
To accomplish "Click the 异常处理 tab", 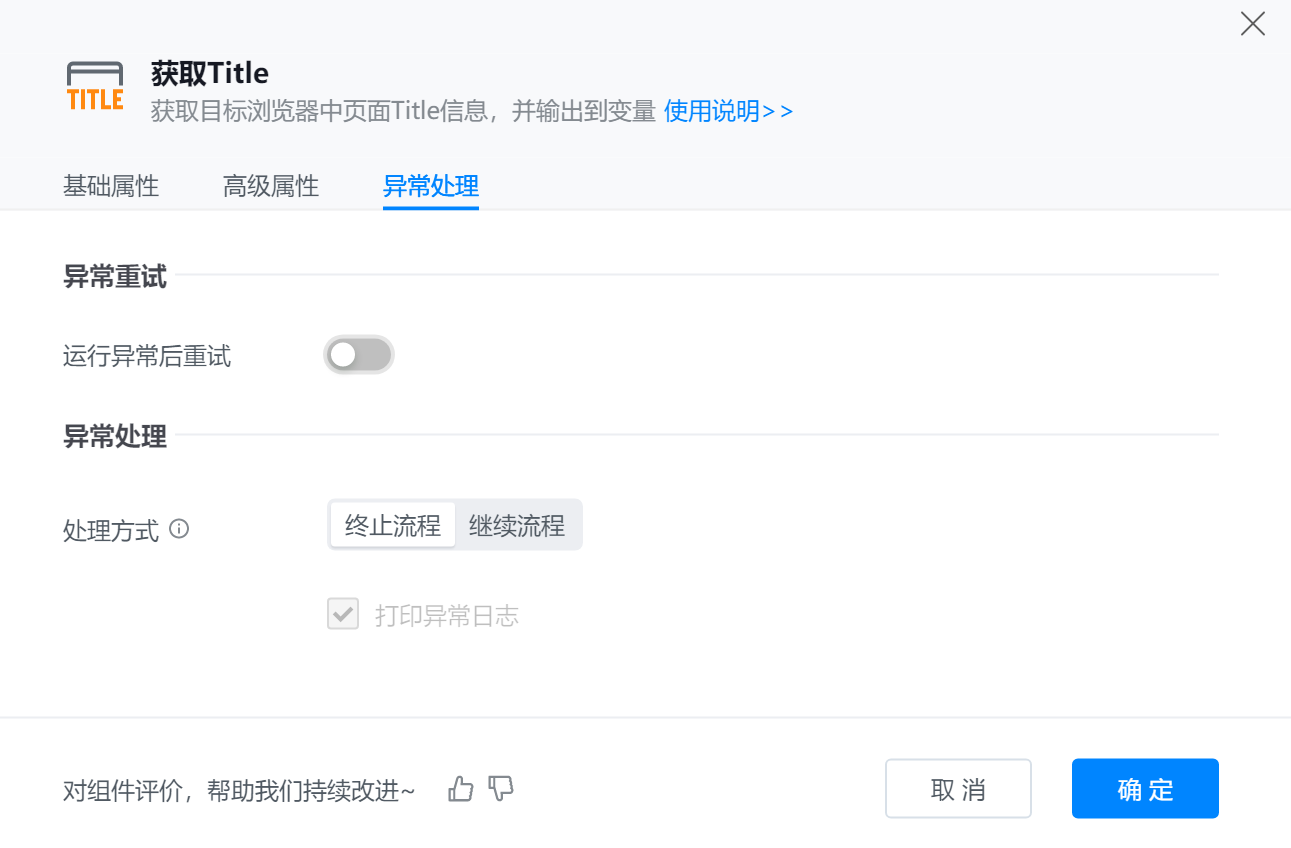I will tap(431, 186).
